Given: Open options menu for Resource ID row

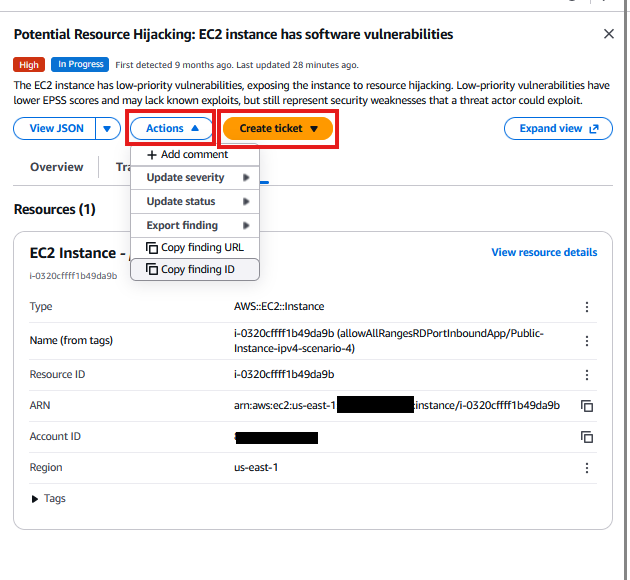Looking at the screenshot, I should pyautogui.click(x=587, y=375).
